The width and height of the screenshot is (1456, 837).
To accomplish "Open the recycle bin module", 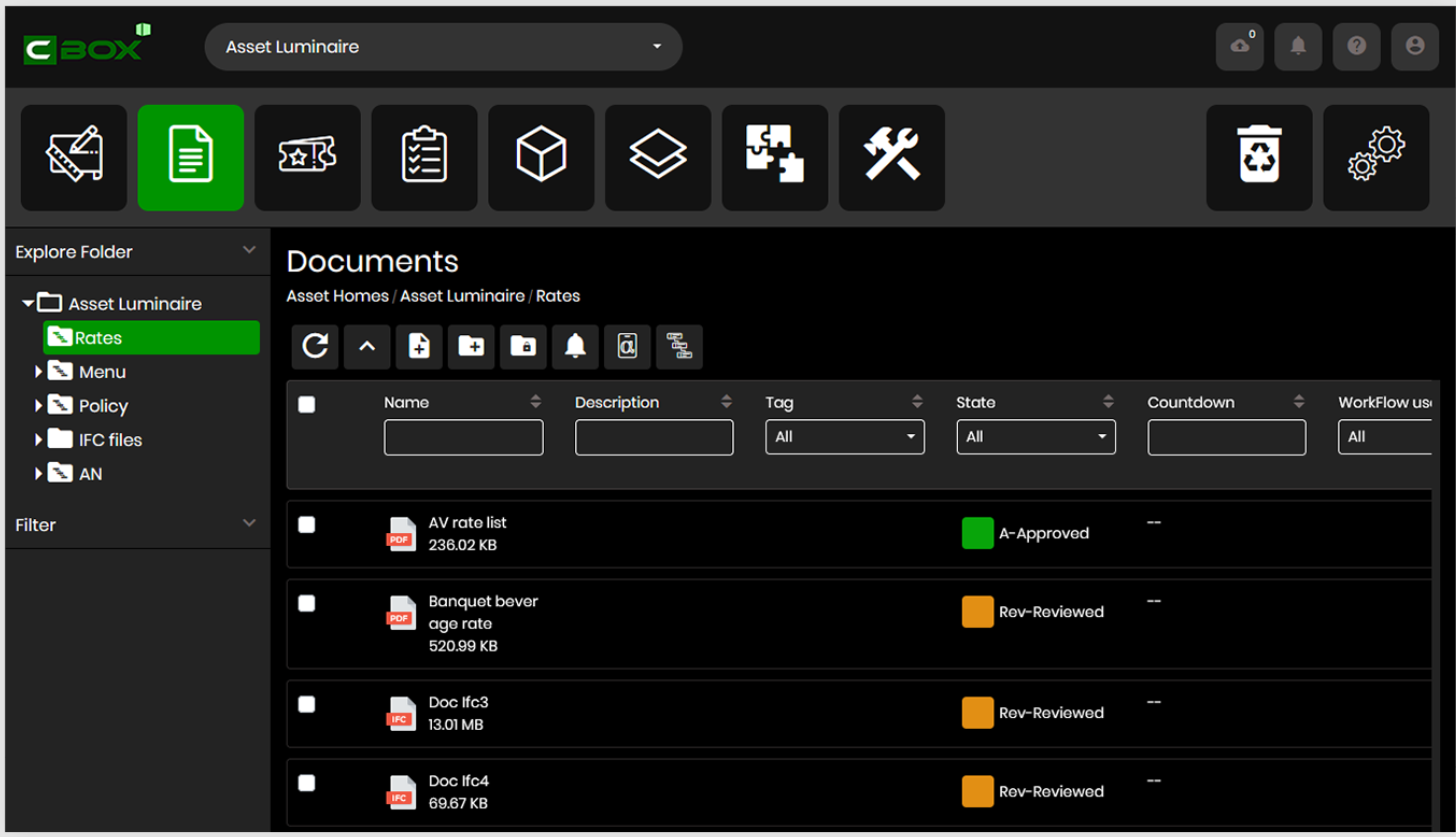I will pos(1258,158).
